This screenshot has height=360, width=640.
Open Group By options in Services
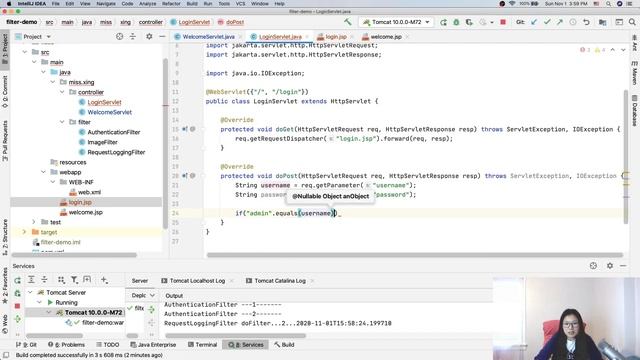click(61, 280)
